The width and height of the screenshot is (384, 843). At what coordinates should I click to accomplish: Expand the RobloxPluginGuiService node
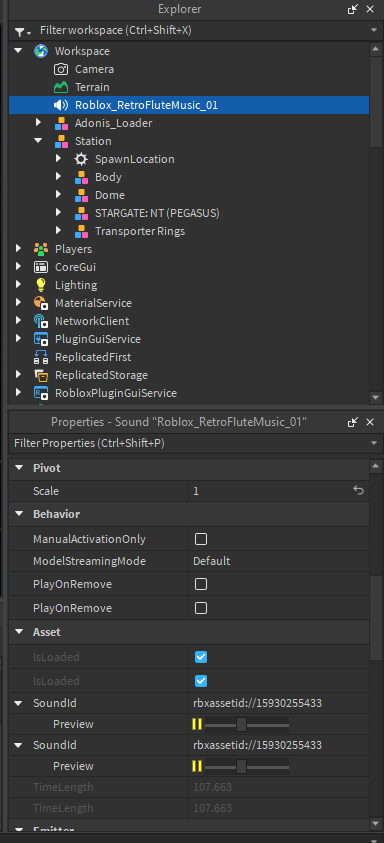pyautogui.click(x=18, y=393)
